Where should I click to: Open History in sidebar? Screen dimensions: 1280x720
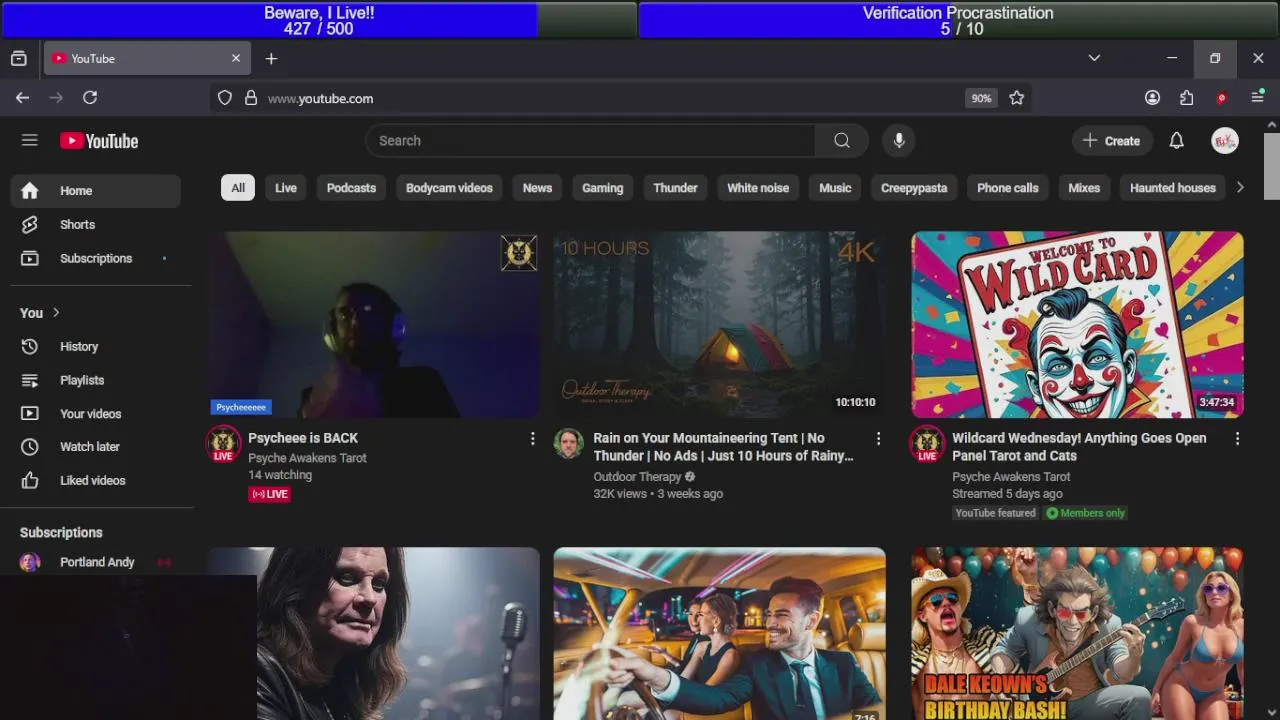point(96,347)
